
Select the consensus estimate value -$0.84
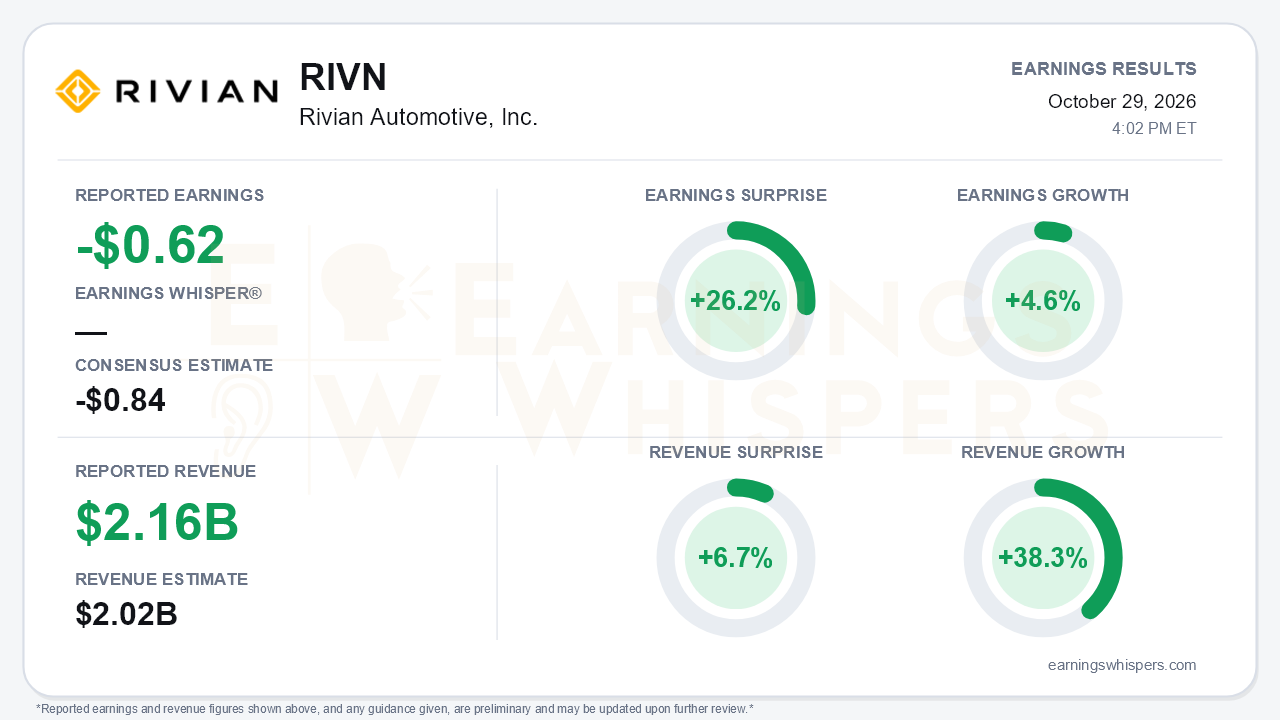tap(120, 400)
